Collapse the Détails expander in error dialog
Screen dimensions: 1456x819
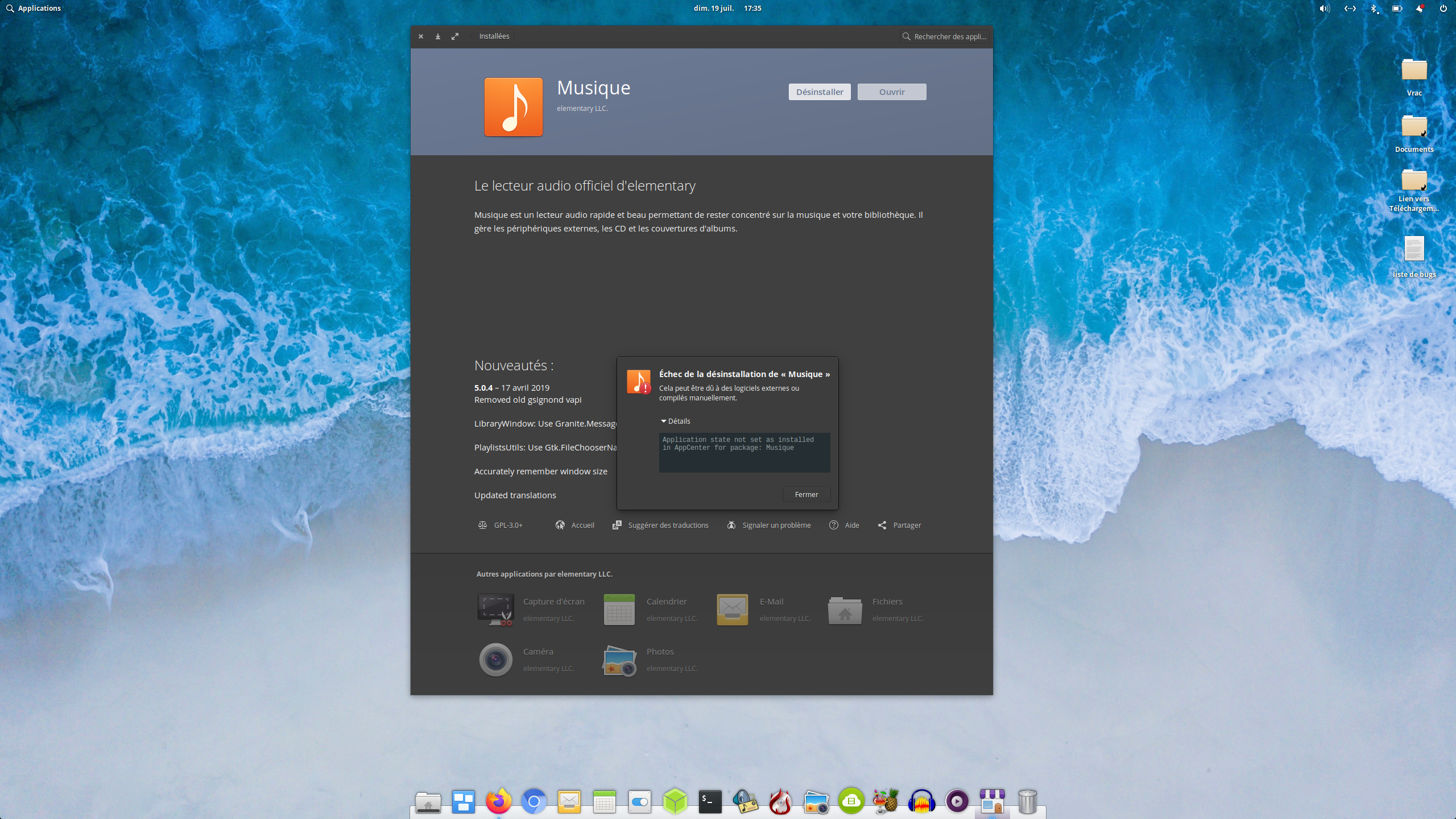(676, 421)
